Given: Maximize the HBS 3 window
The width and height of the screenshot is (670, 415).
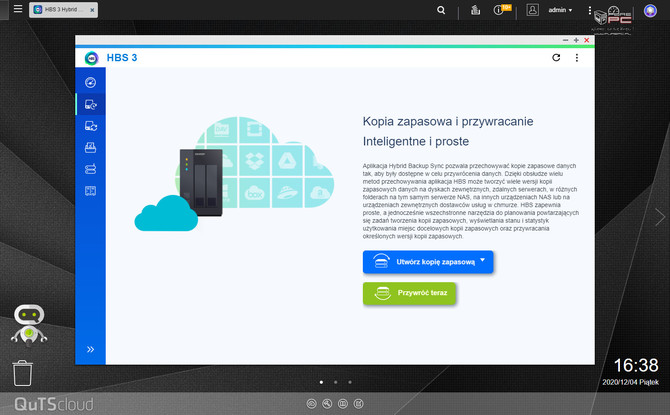Looking at the screenshot, I should click(x=576, y=40).
